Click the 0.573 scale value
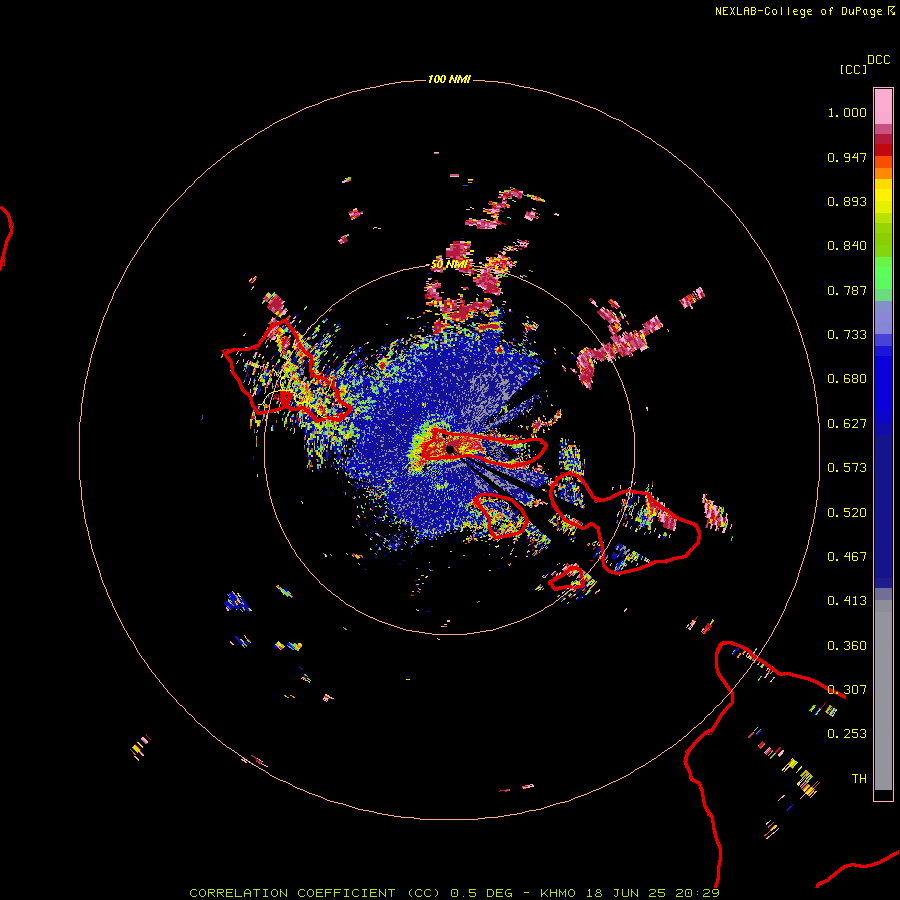This screenshot has height=900, width=900. 847,468
